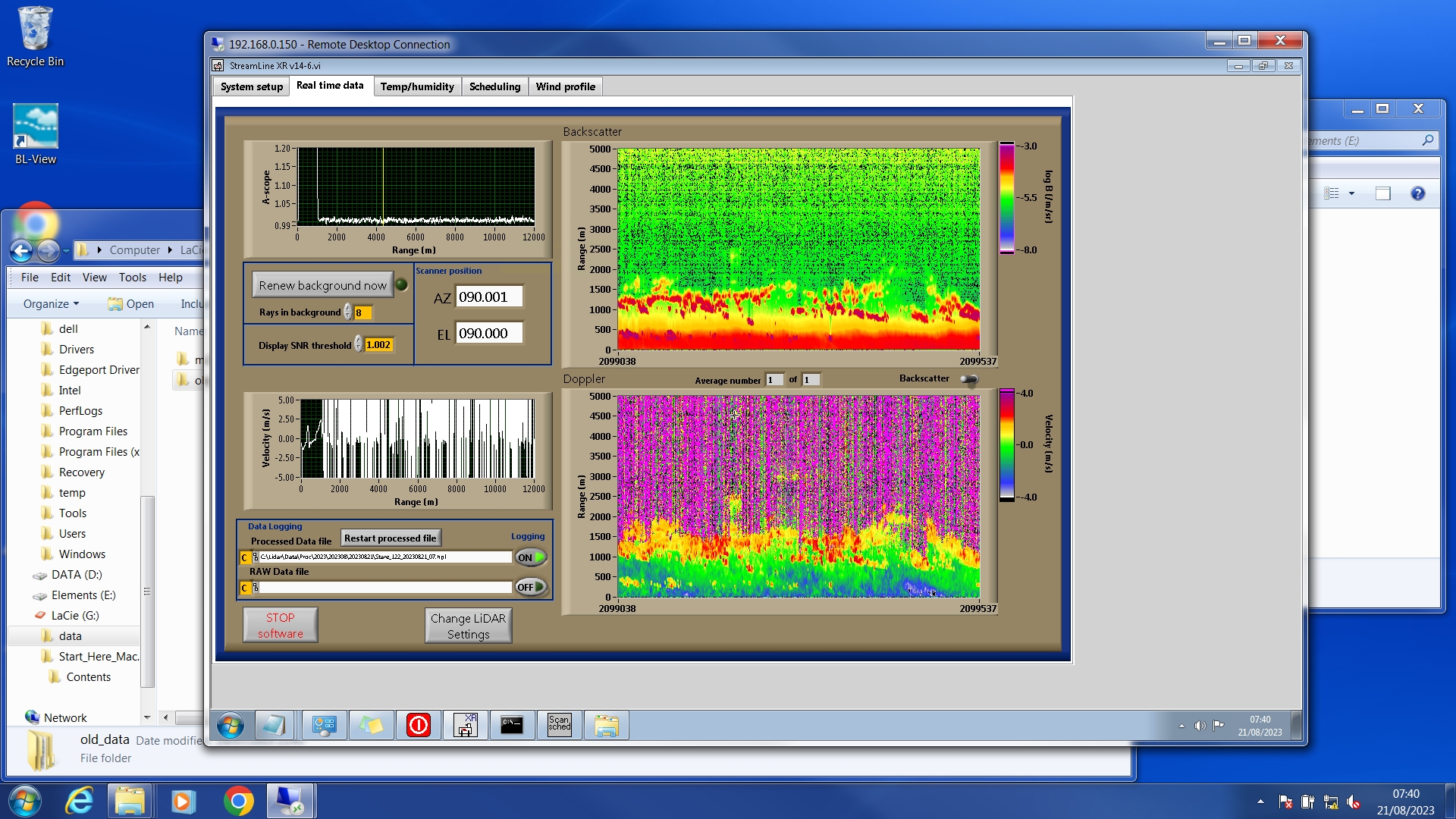Expand the DATA (D:) drive tree item

click(x=77, y=575)
